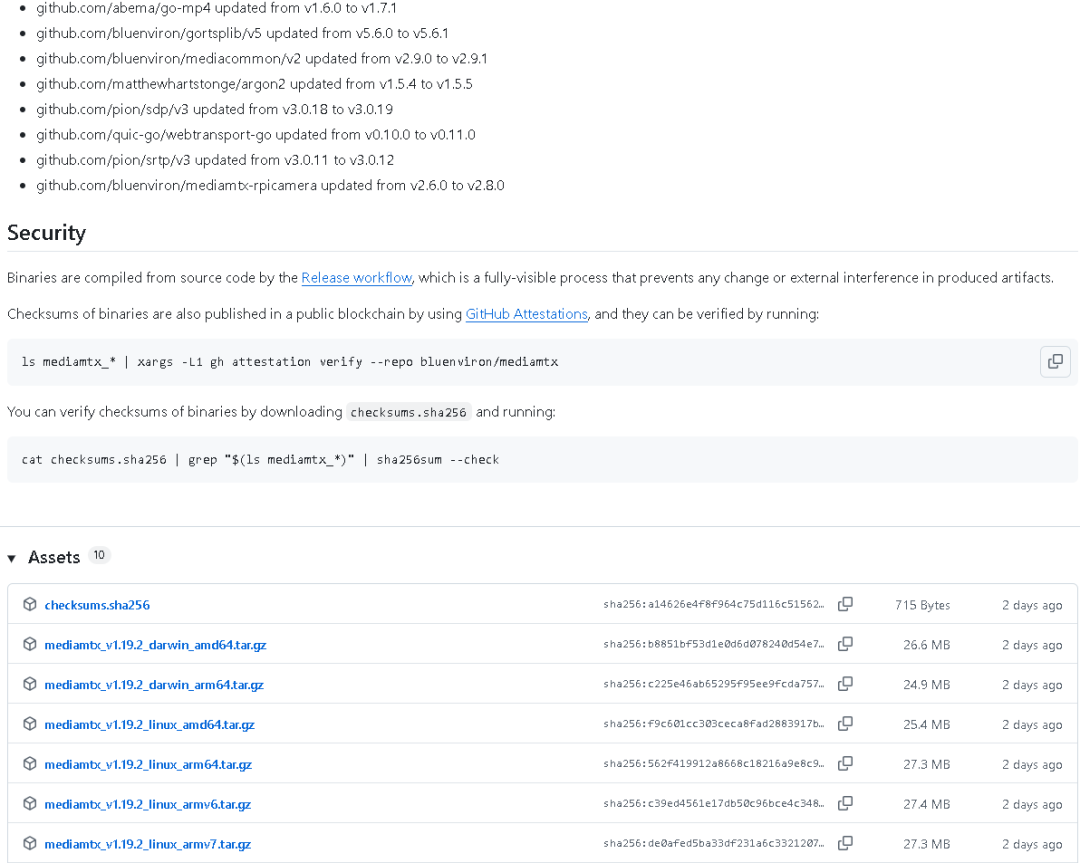Copy hash for darwin_amd64 tarball

coord(845,644)
